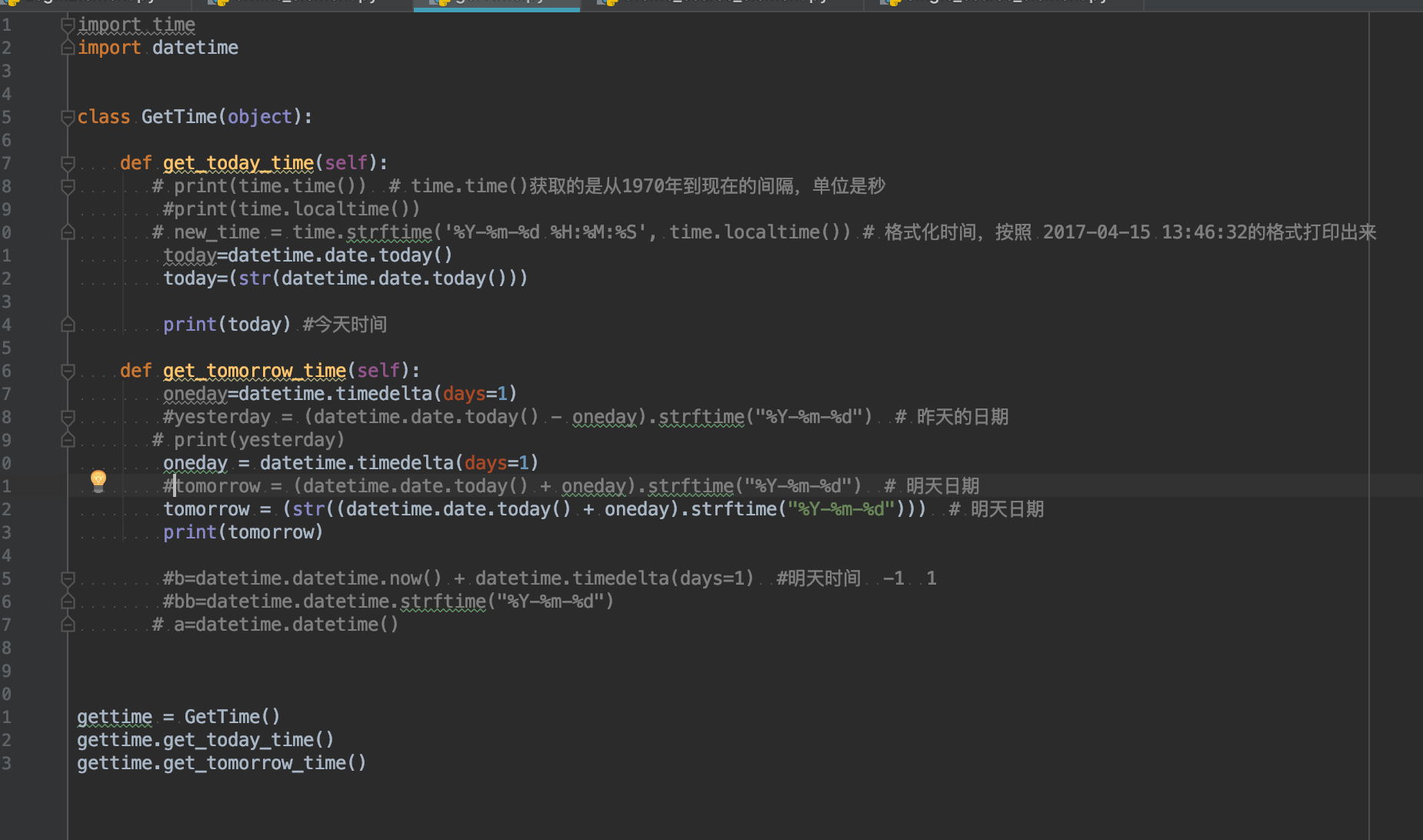Click 'str' in 'today=(str(datetime.date.today()))'
Image resolution: width=1423 pixels, height=840 pixels.
pos(255,278)
